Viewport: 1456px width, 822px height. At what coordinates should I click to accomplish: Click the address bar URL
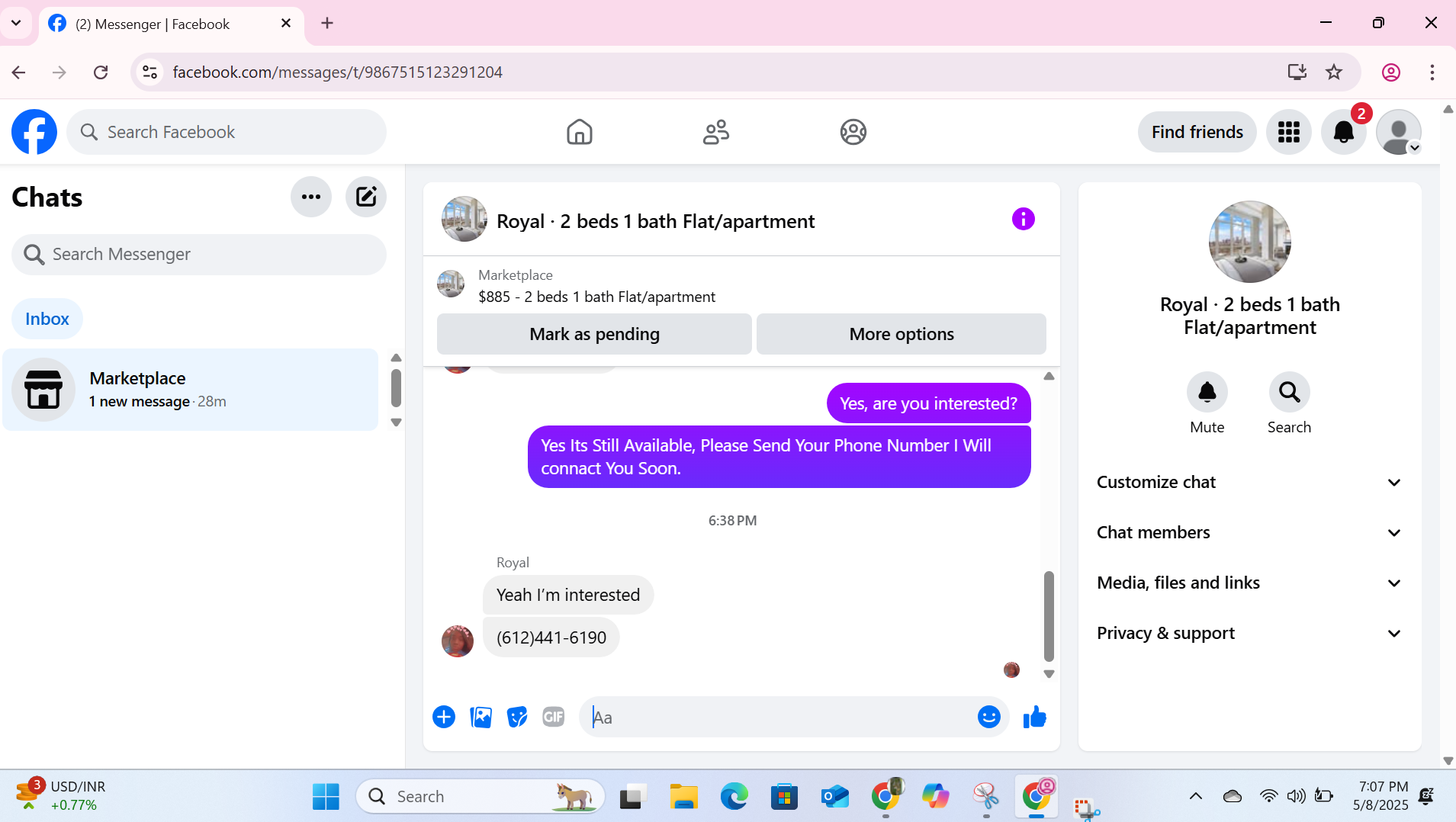(x=338, y=72)
